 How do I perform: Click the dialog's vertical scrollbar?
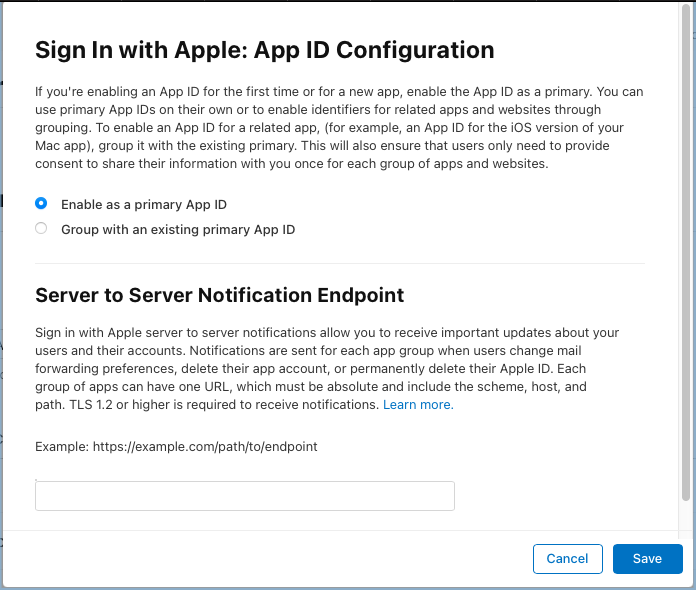686,252
